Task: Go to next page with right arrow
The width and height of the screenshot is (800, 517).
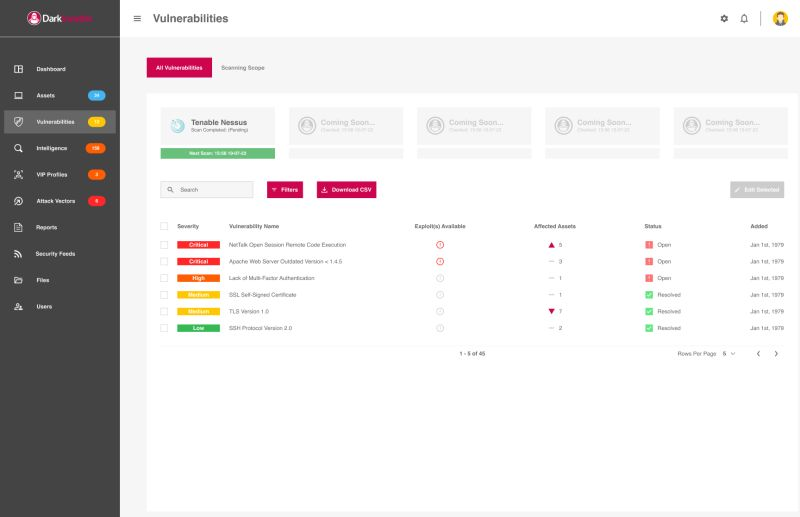Action: (776, 354)
